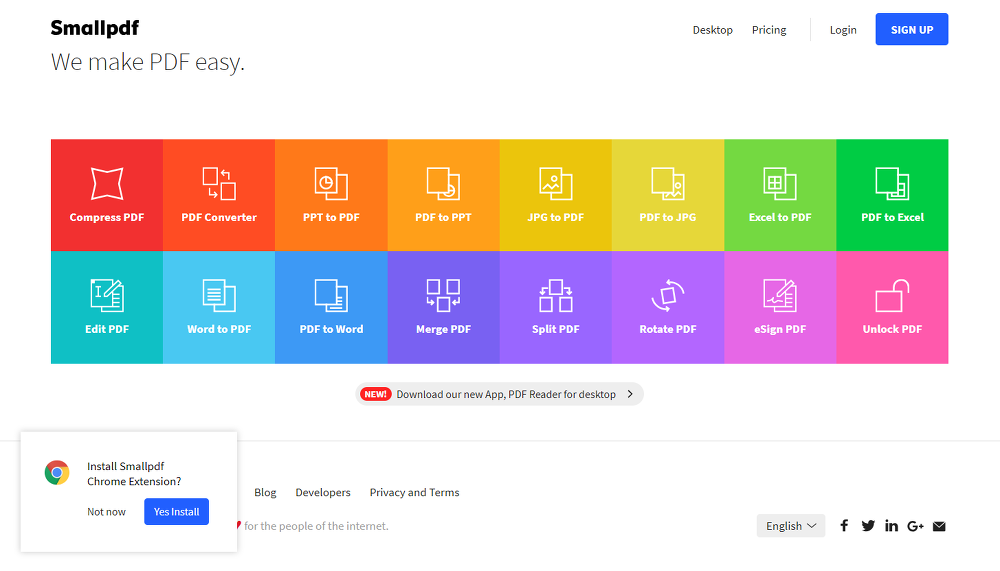Open the Edit PDF tool
The height and width of the screenshot is (571, 1000).
[x=107, y=308]
